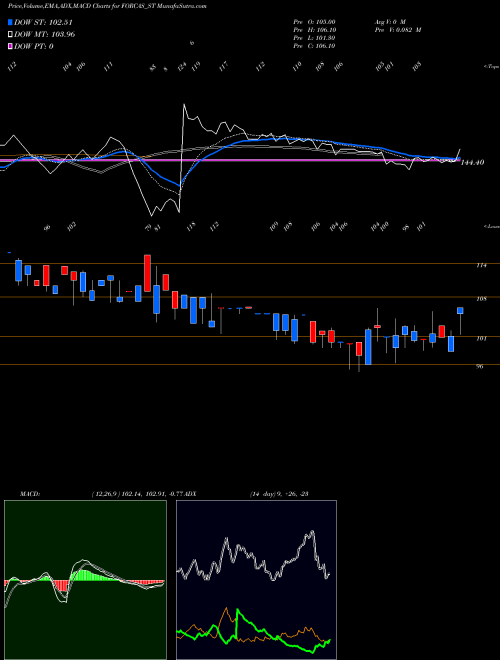Screen dimensions: 500x660
Task: Click the 101 price axis label
Action: coord(481,338)
